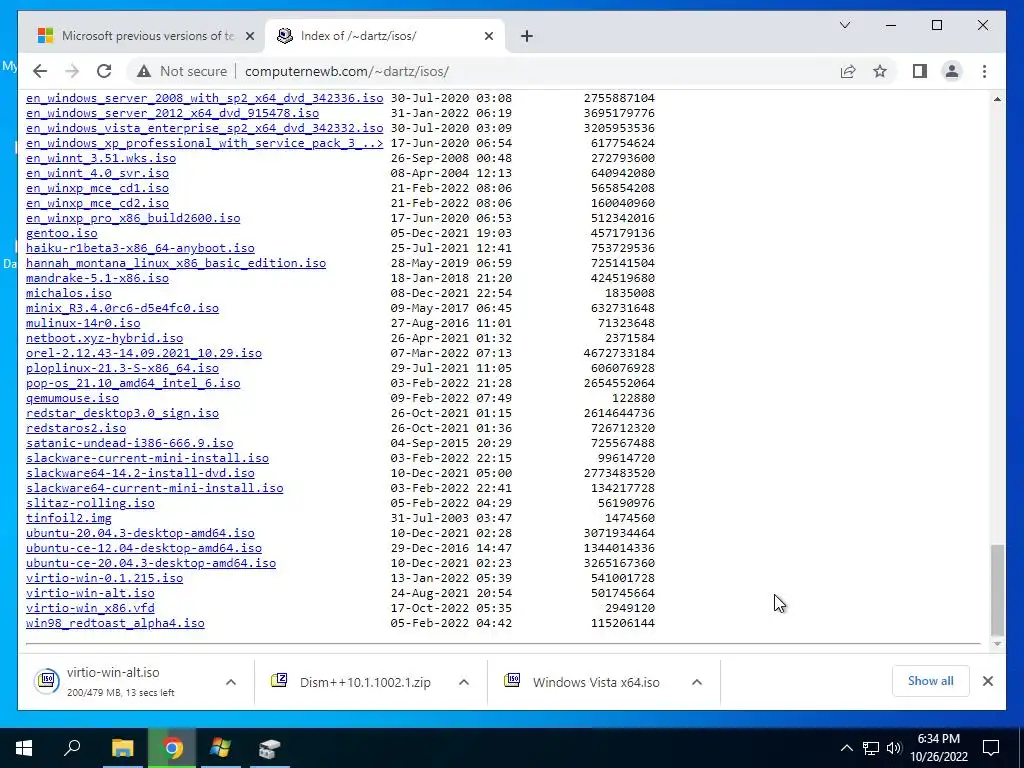The image size is (1024, 768).
Task: Open the Chrome side panel
Action: point(920,71)
